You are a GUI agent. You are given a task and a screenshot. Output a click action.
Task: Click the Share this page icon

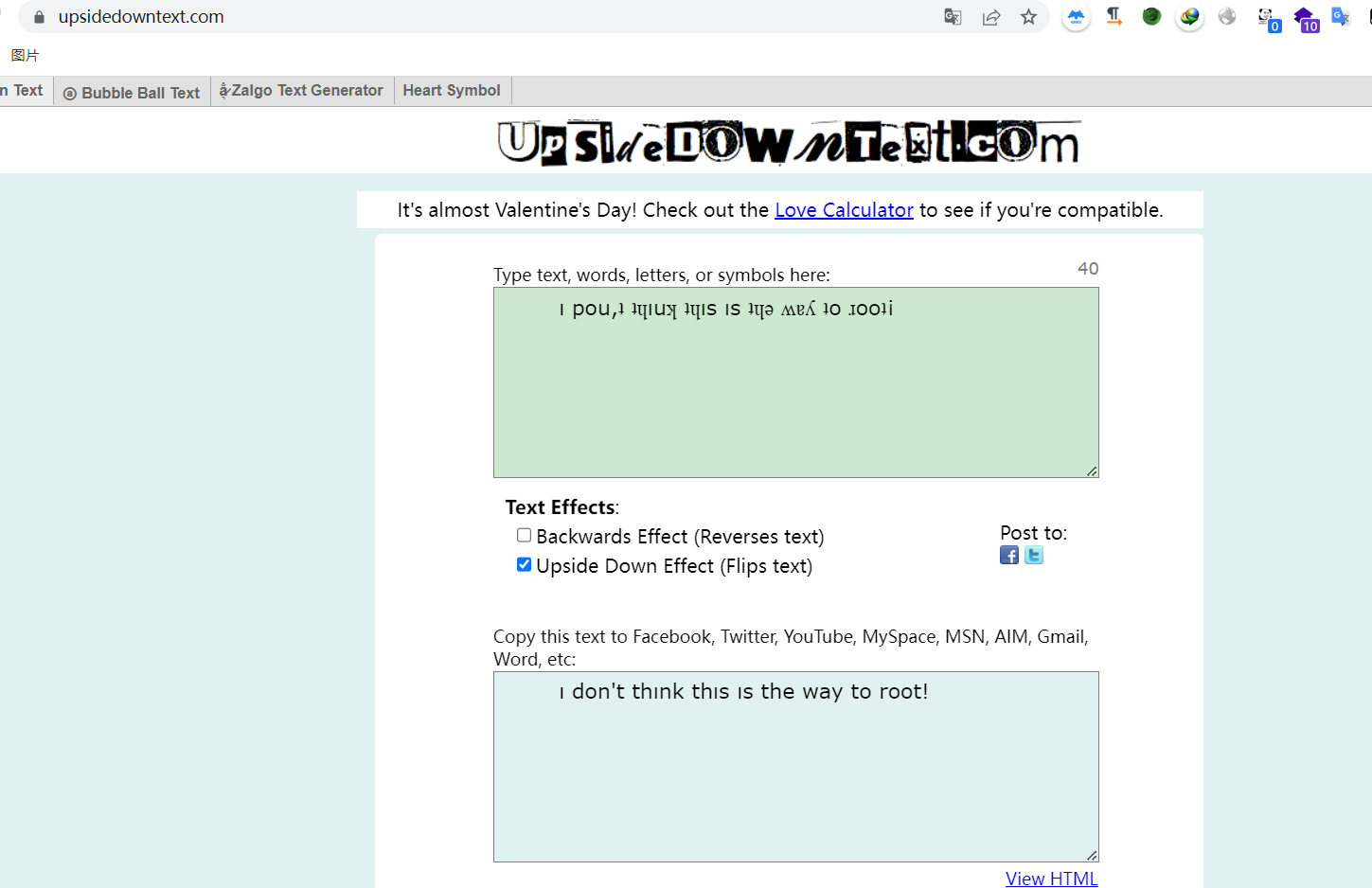coord(991,17)
